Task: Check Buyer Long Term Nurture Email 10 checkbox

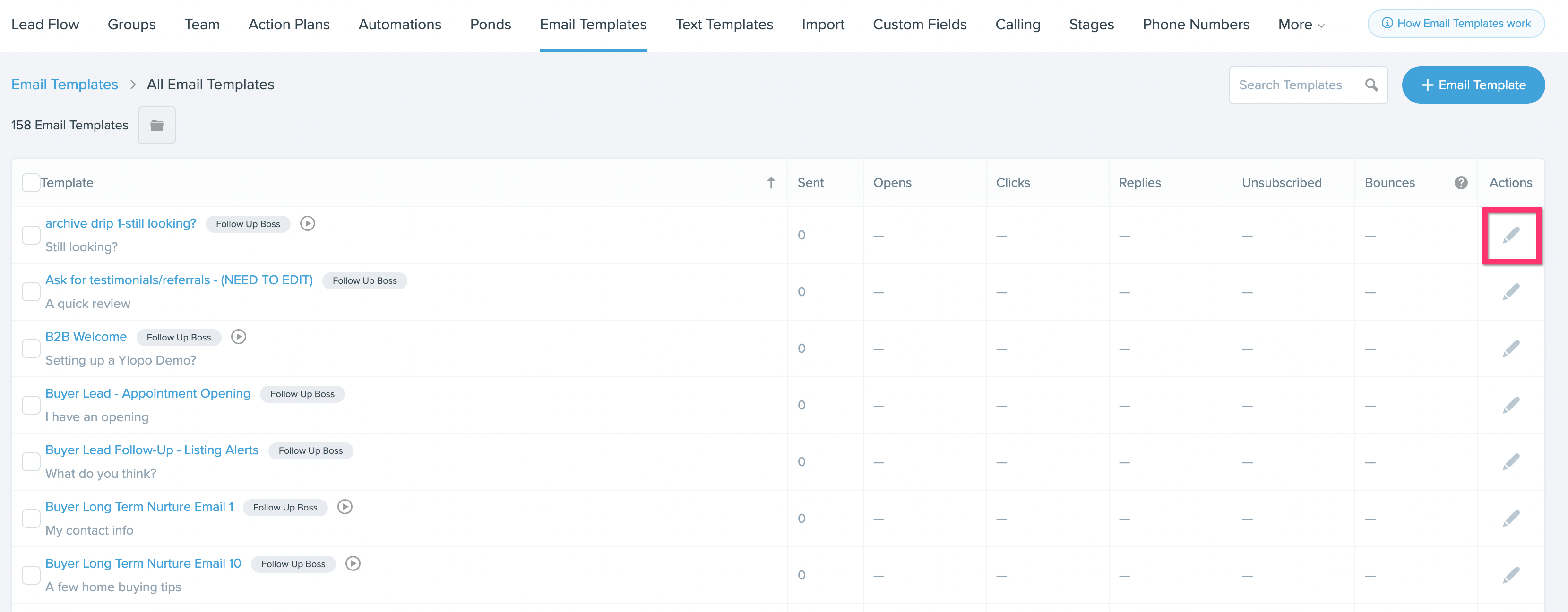Action: point(30,575)
